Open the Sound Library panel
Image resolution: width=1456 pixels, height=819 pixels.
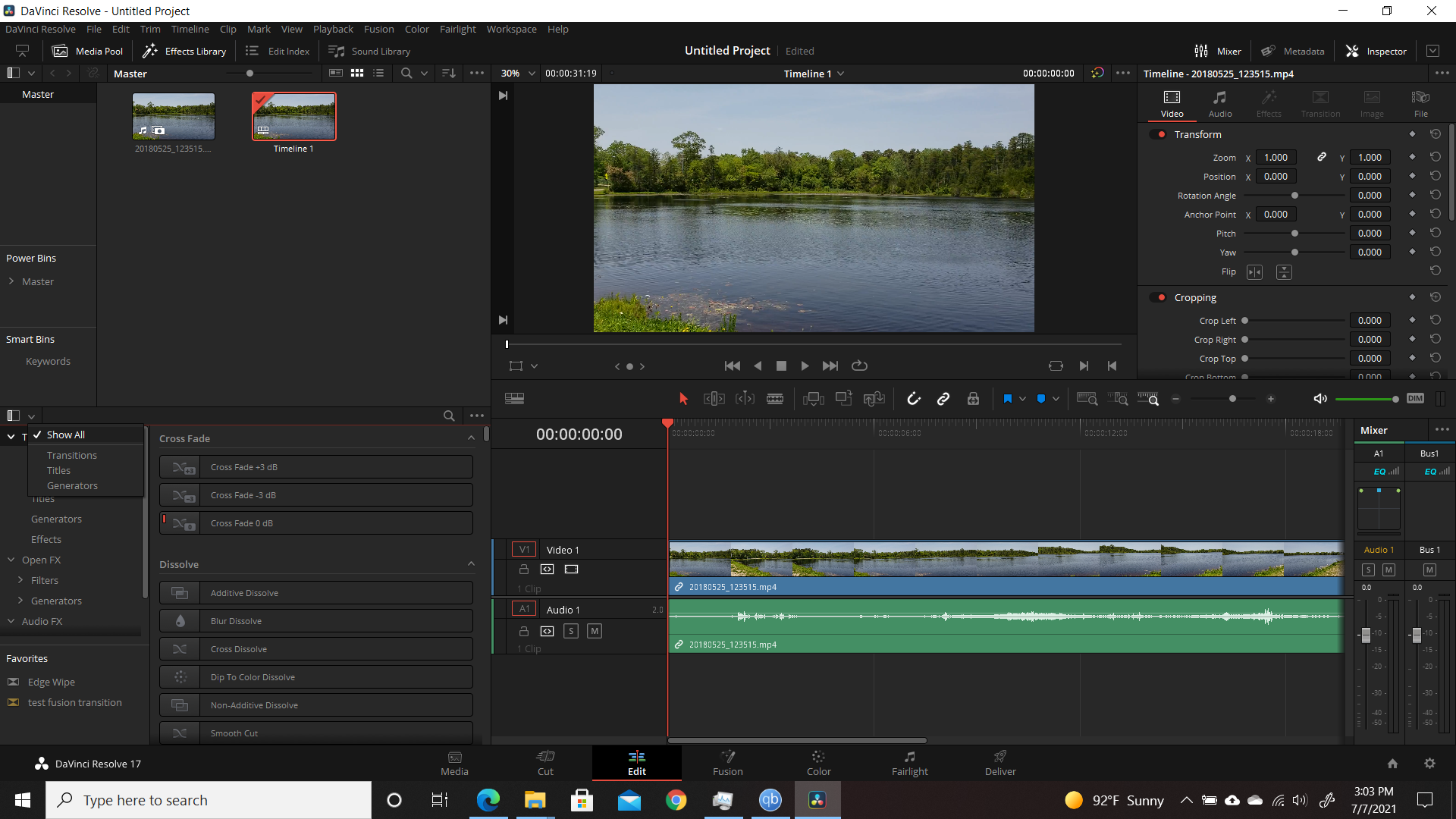pos(369,51)
